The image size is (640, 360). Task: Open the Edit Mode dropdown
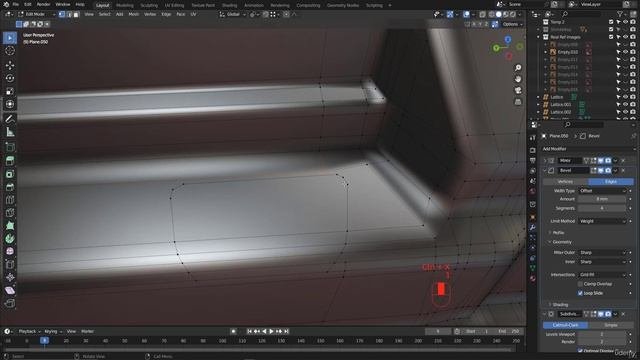tap(36, 14)
